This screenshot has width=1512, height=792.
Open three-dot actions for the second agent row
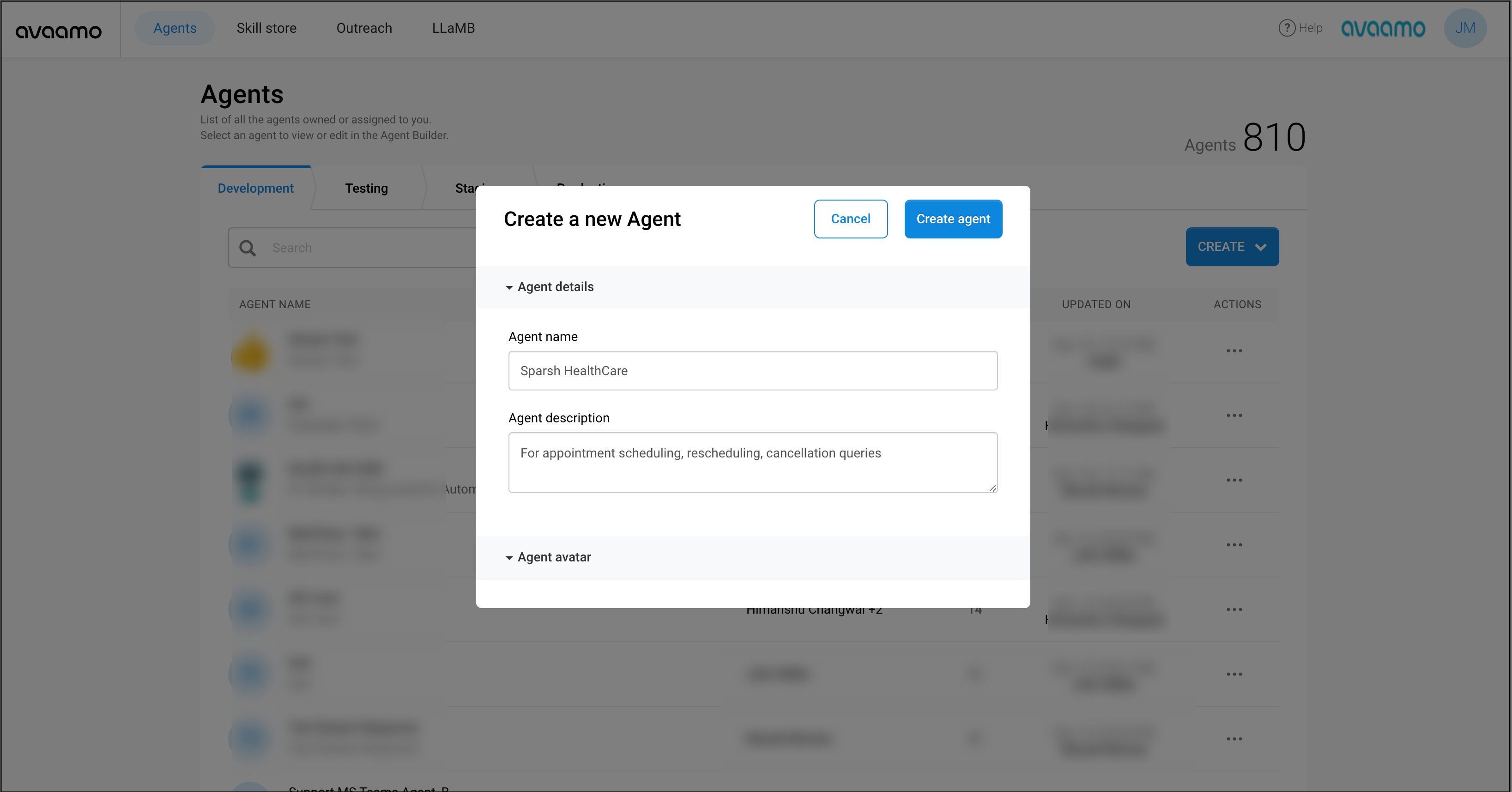1234,415
